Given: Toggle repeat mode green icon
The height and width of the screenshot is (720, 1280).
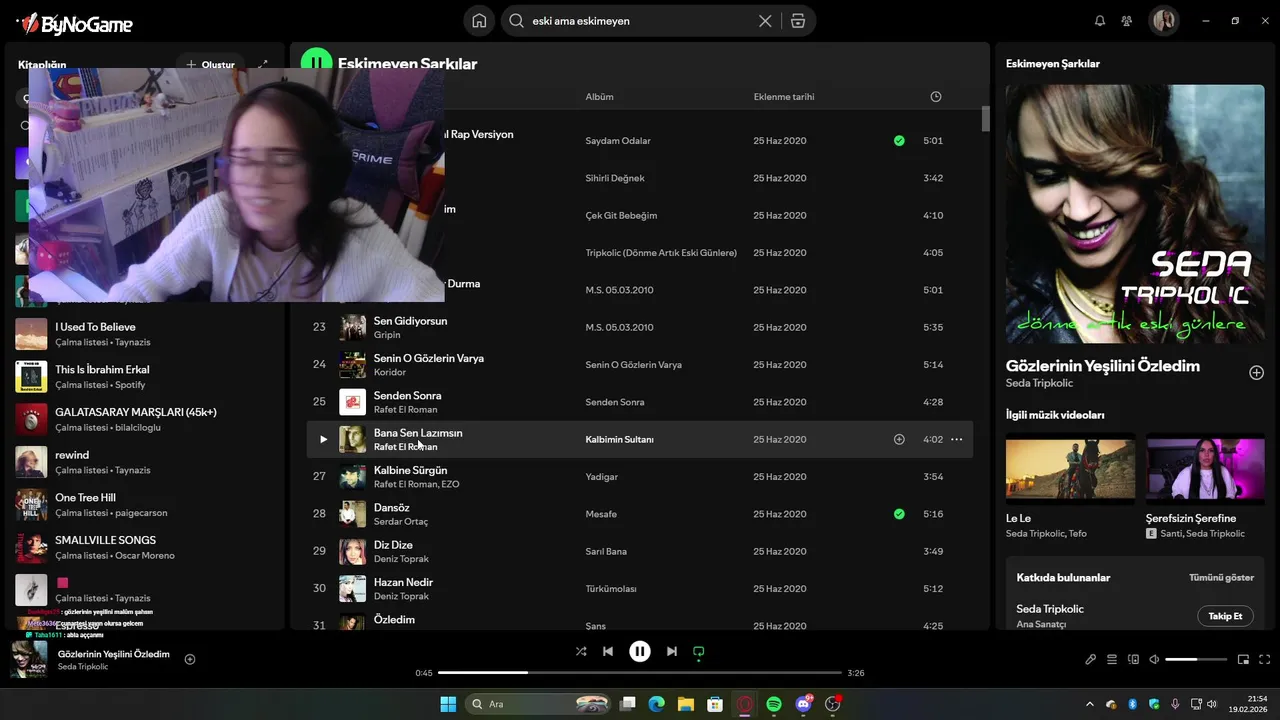Looking at the screenshot, I should [x=699, y=652].
